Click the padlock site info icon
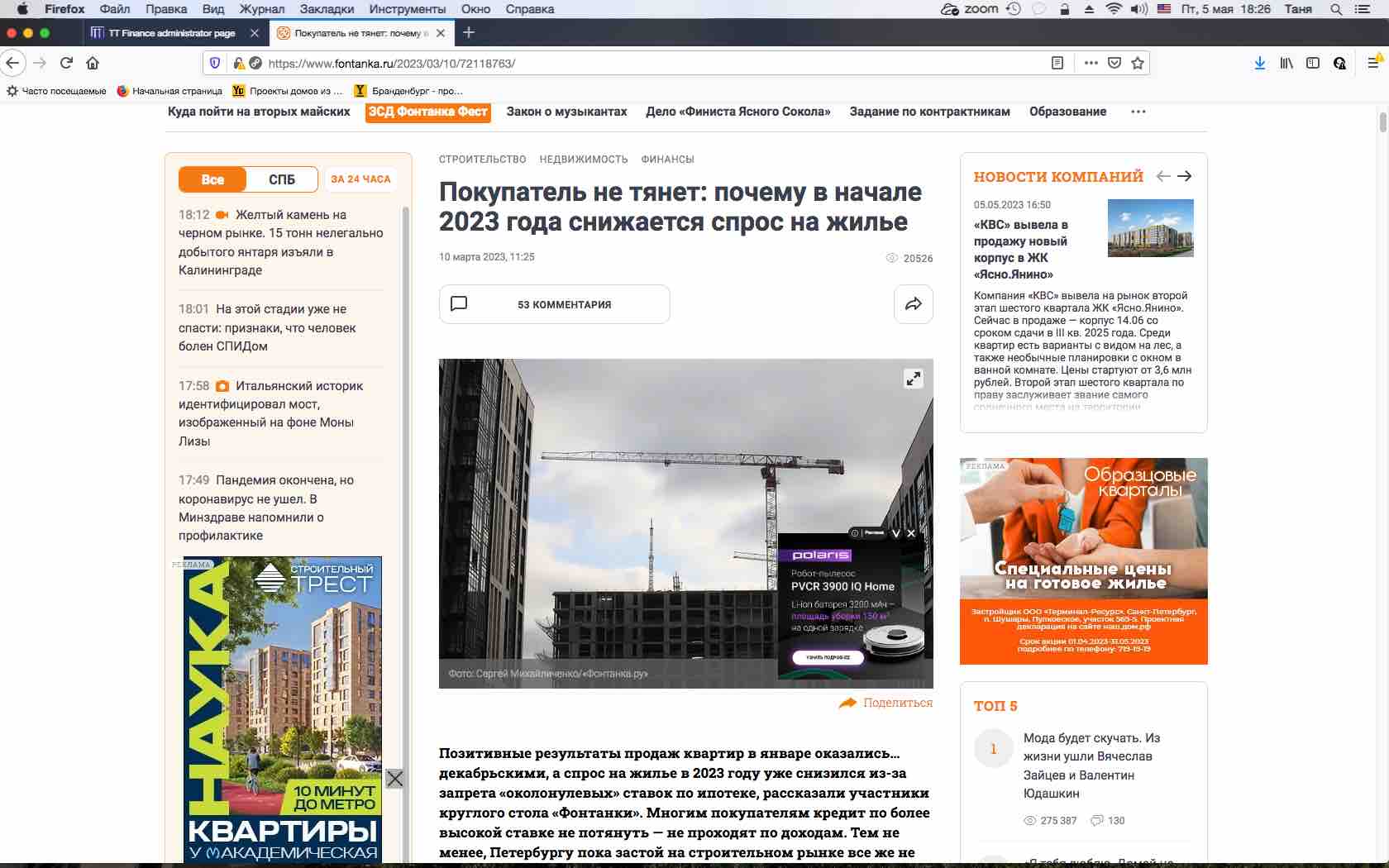This screenshot has width=1389, height=868. coord(238,63)
